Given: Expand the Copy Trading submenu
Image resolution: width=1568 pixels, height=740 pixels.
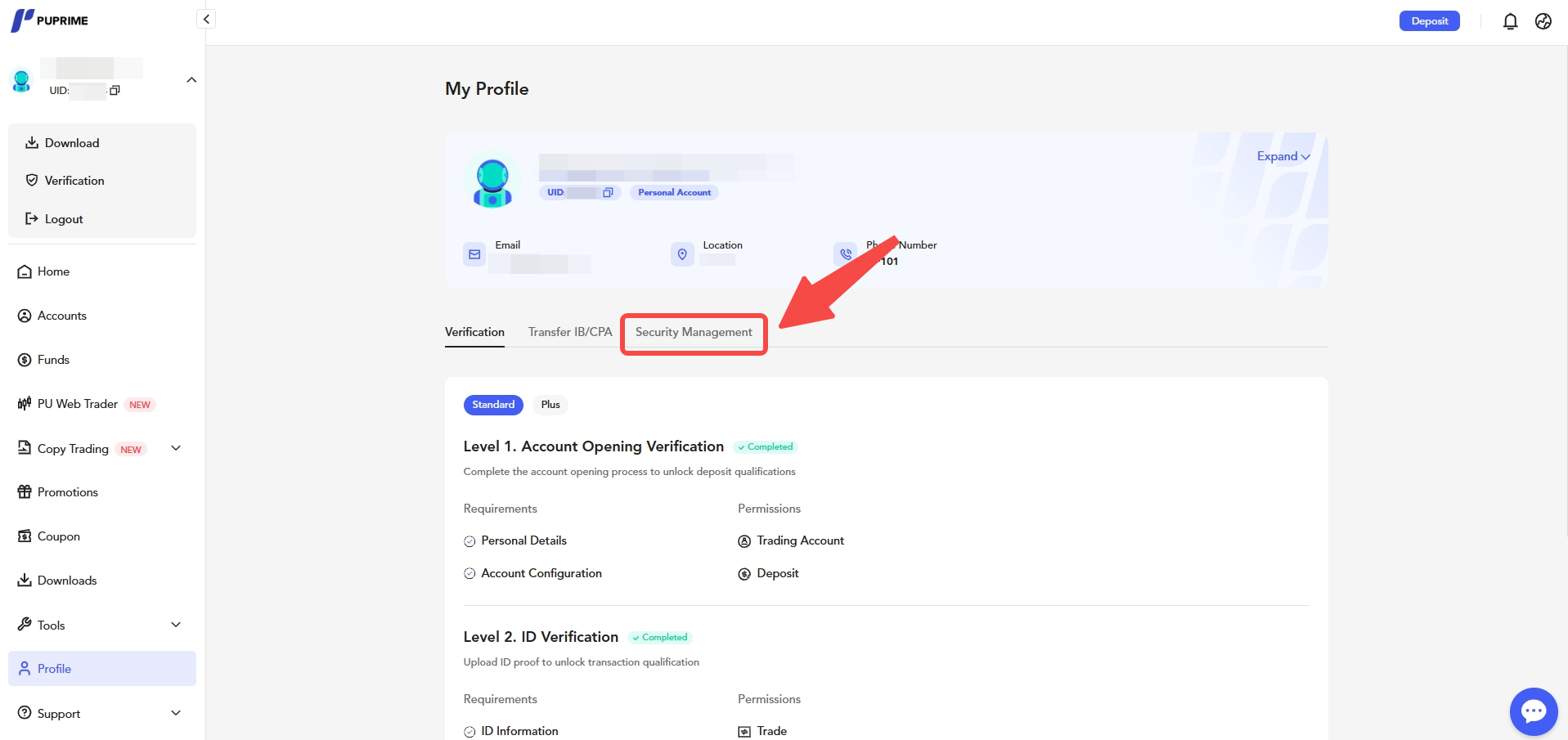Looking at the screenshot, I should click(176, 448).
